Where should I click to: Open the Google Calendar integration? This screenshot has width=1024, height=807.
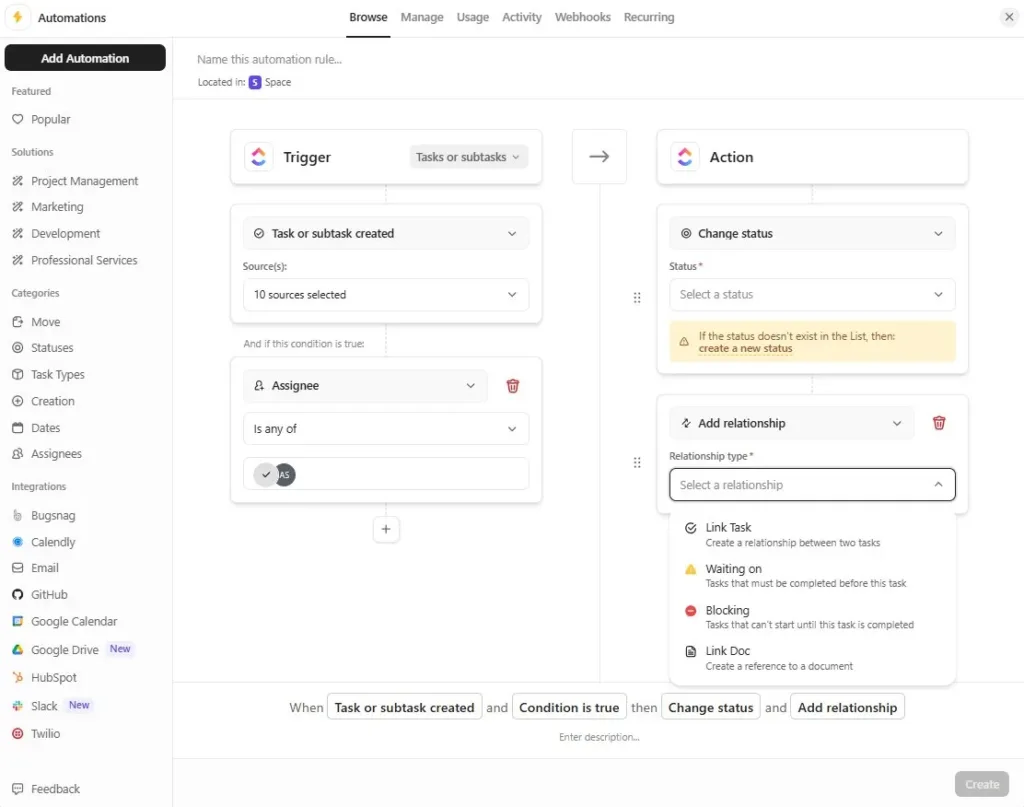pyautogui.click(x=65, y=622)
